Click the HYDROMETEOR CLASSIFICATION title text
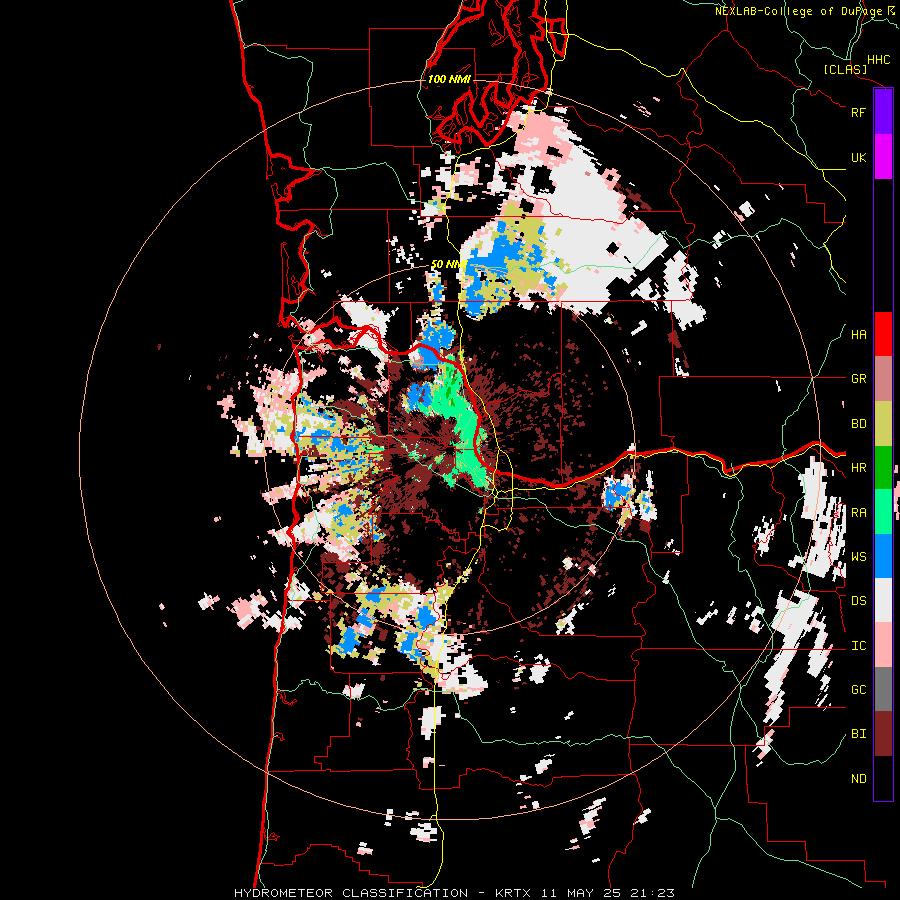The height and width of the screenshot is (900, 900). coord(351,893)
